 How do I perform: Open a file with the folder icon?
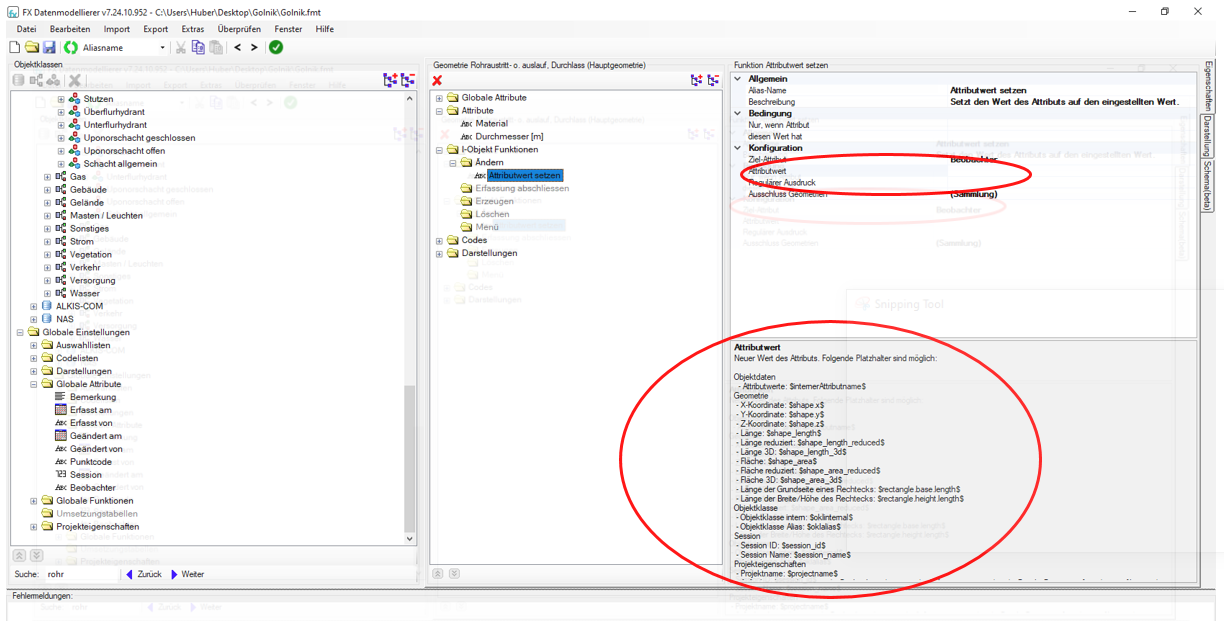tap(32, 47)
